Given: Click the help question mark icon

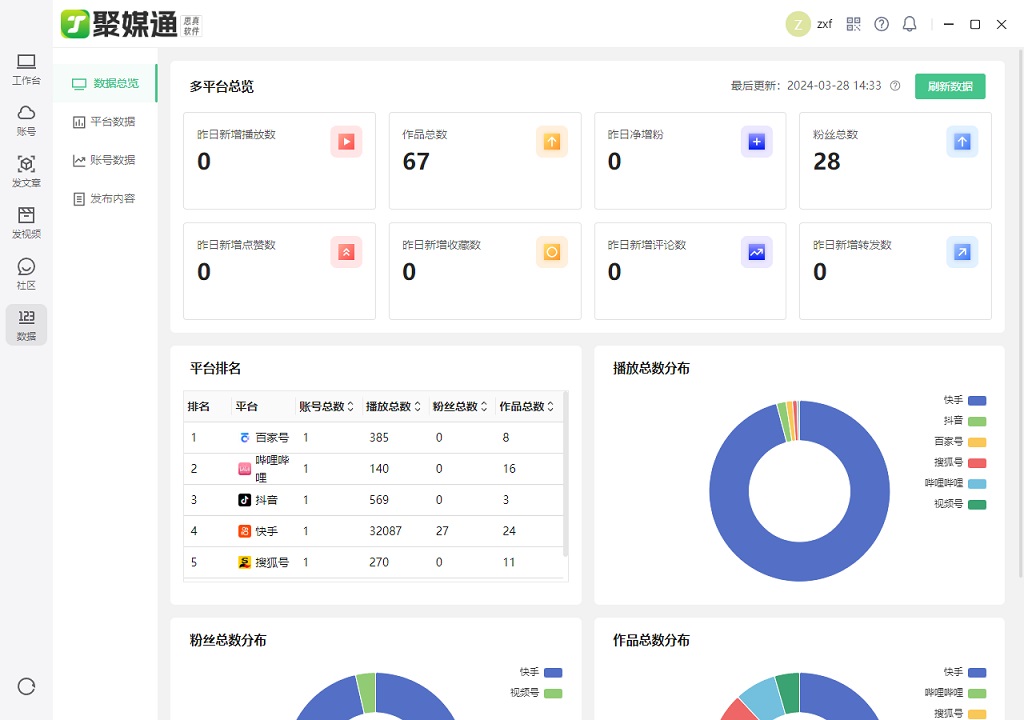Looking at the screenshot, I should coord(881,23).
